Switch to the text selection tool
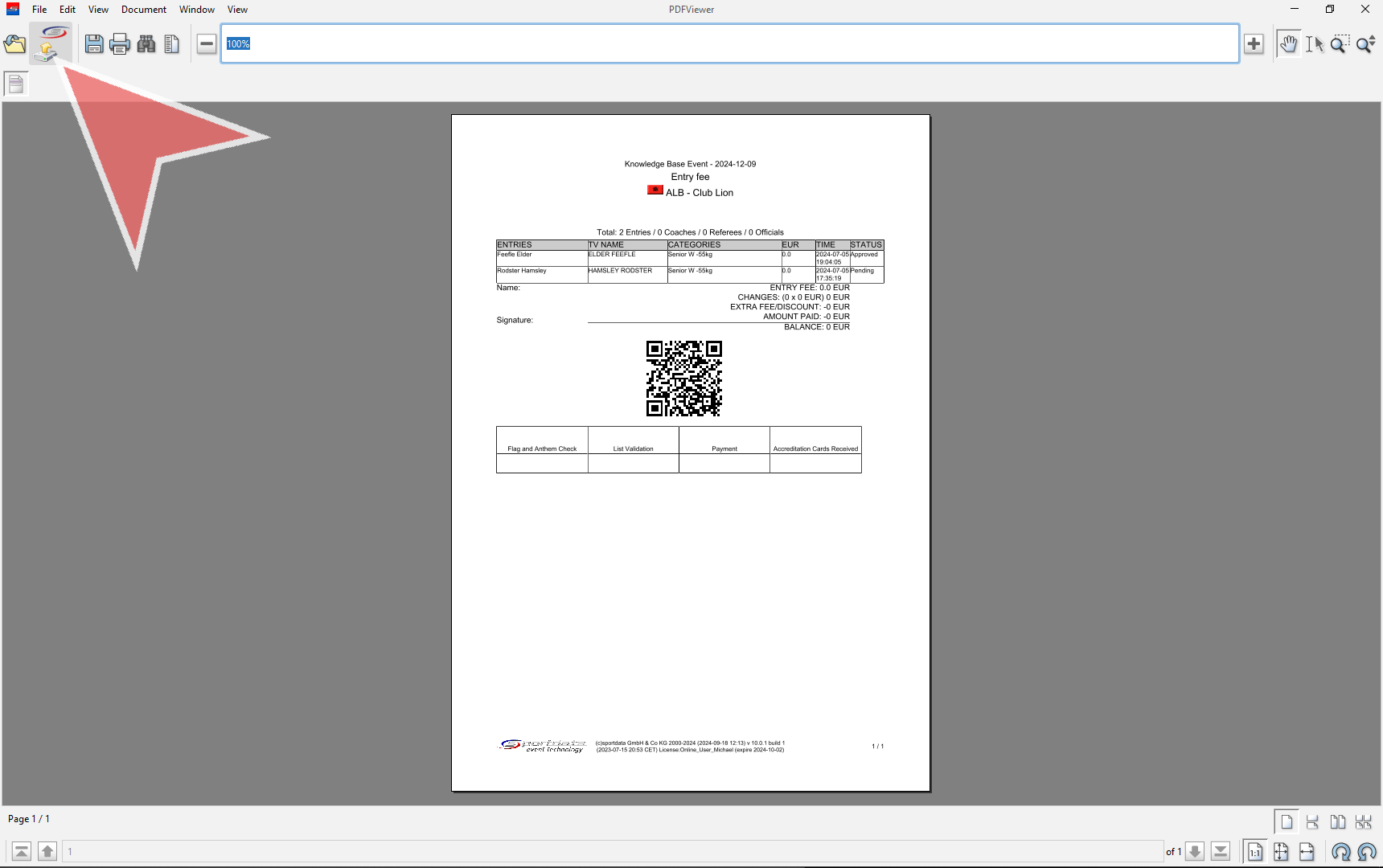The width and height of the screenshot is (1383, 868). click(1314, 44)
